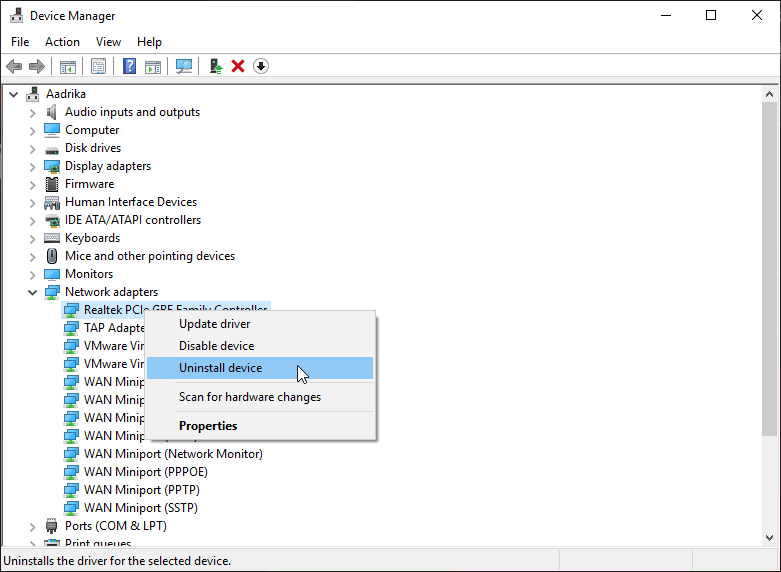The width and height of the screenshot is (781, 572).
Task: Click the IDE ATA/ATAPI controllers icon
Action: coord(52,220)
